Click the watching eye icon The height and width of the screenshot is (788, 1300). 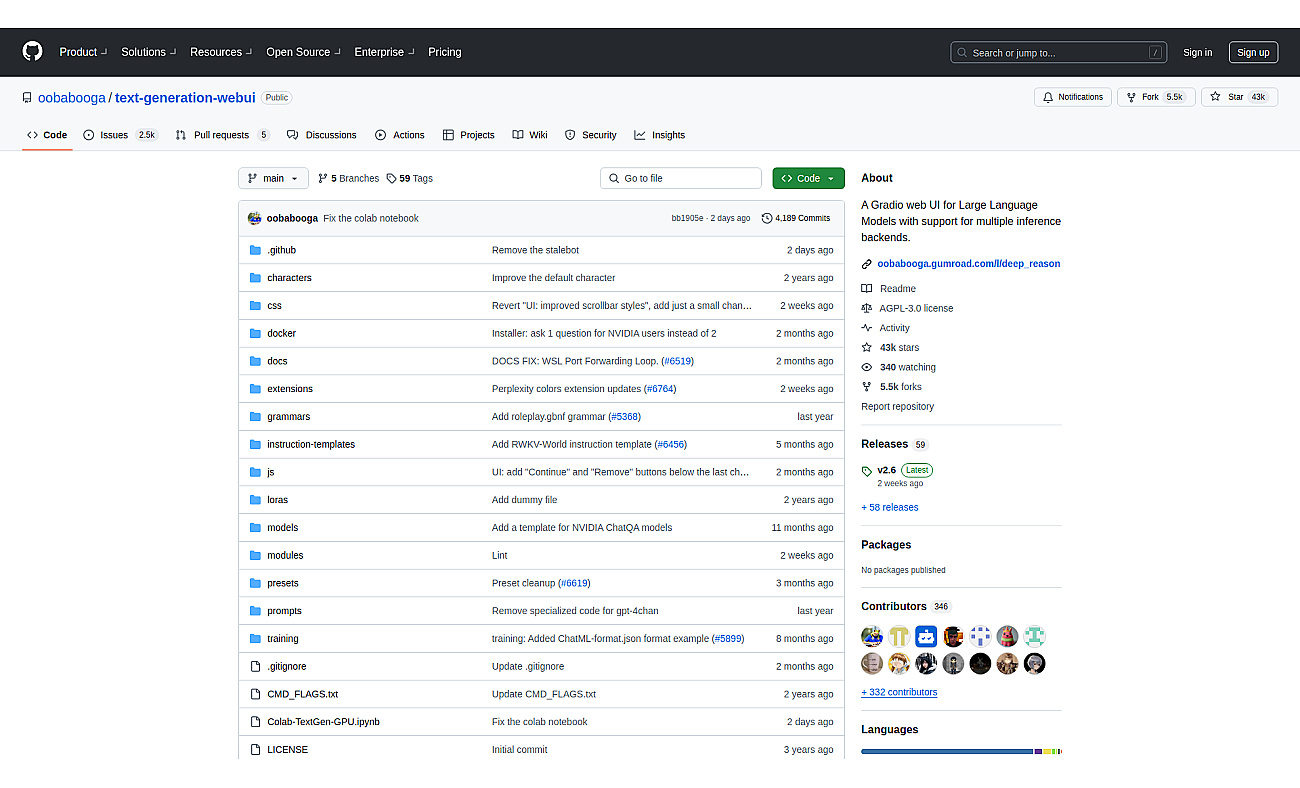867,367
